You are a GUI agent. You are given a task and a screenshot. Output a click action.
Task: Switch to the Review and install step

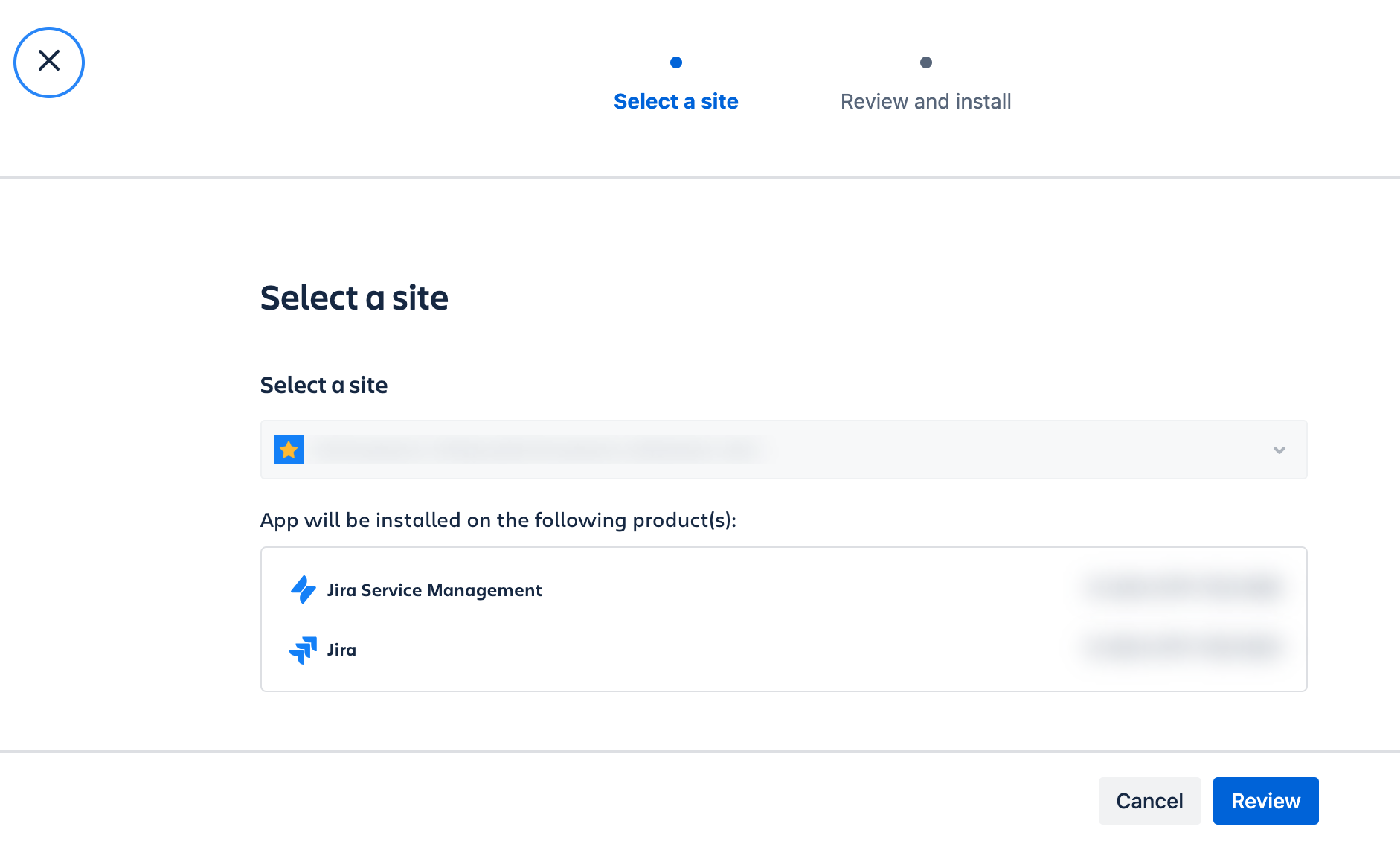click(x=925, y=101)
